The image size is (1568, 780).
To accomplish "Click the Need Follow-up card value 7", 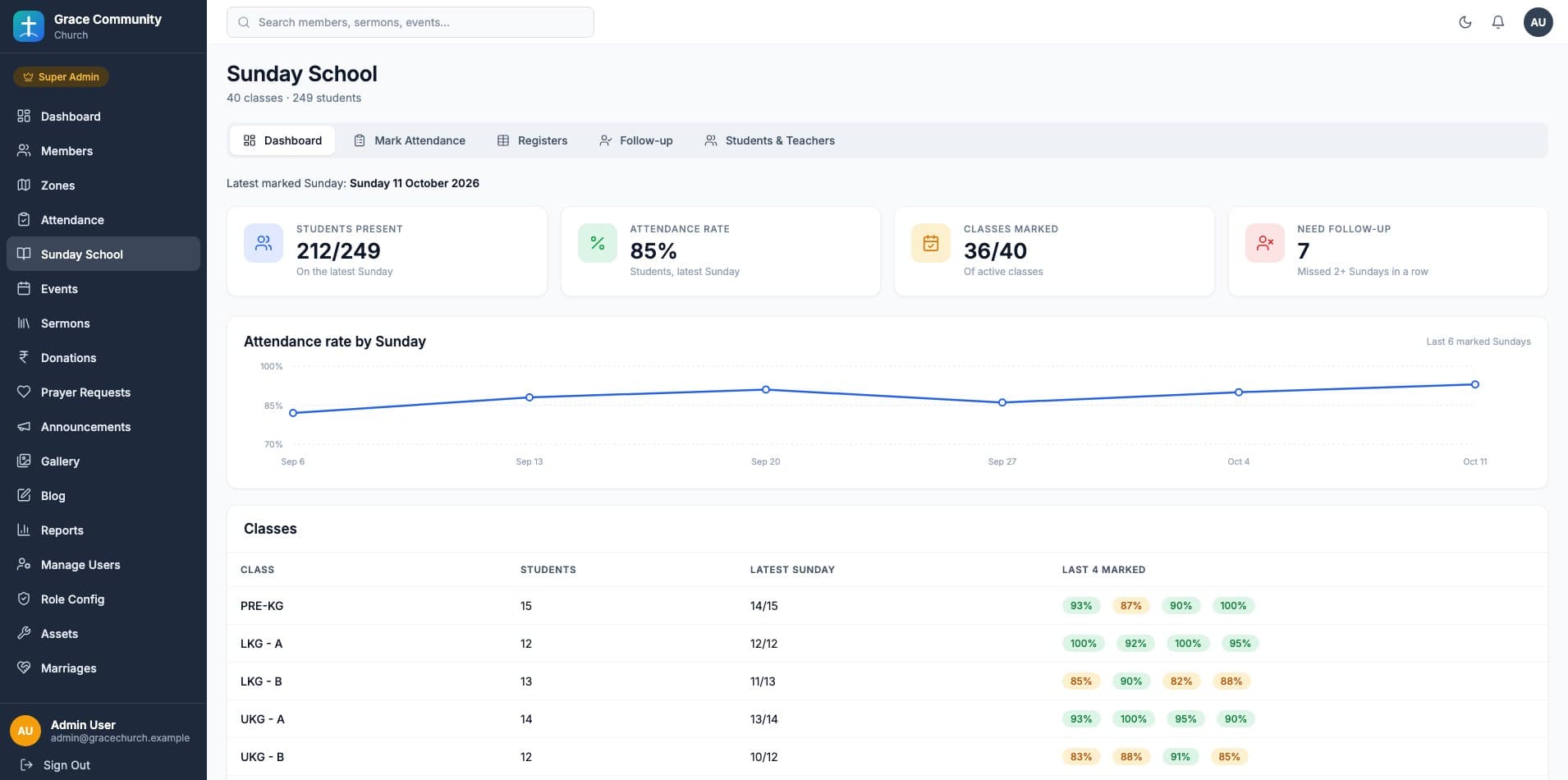I will (x=1304, y=250).
